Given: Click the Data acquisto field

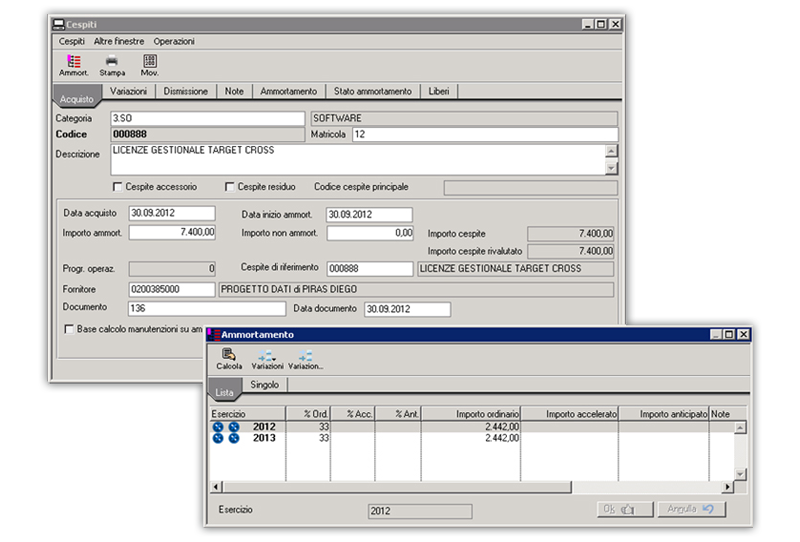Looking at the screenshot, I should (x=172, y=213).
